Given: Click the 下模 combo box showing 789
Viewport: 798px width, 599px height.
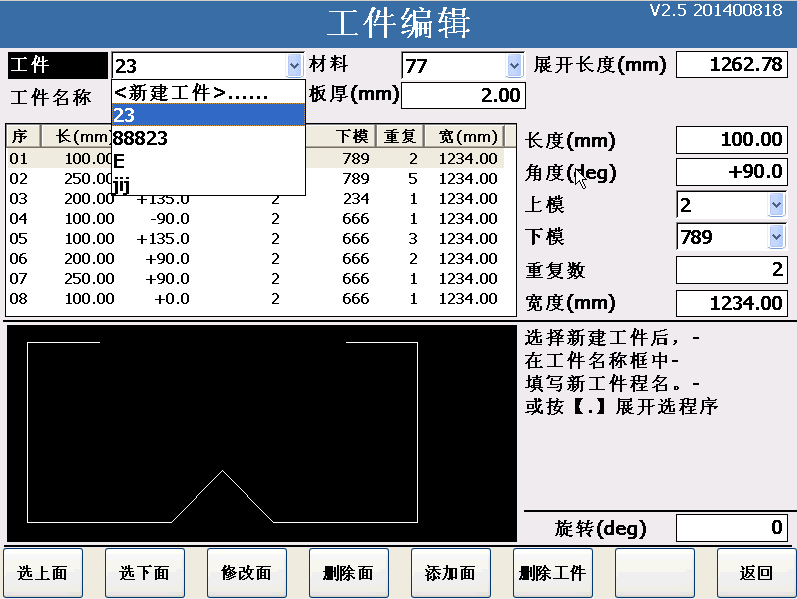Looking at the screenshot, I should [731, 237].
